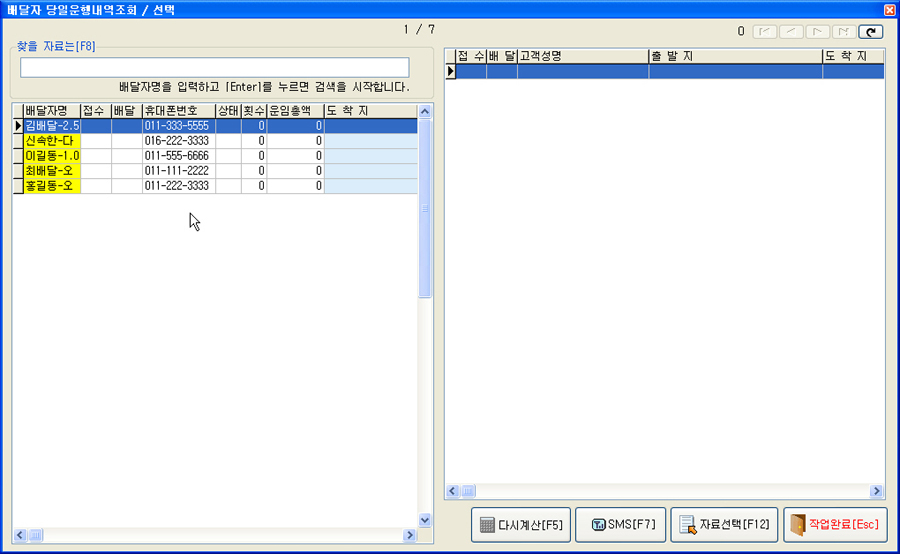The width and height of the screenshot is (900, 554).
Task: Click the right grid's 접수 column header
Action: (471, 56)
